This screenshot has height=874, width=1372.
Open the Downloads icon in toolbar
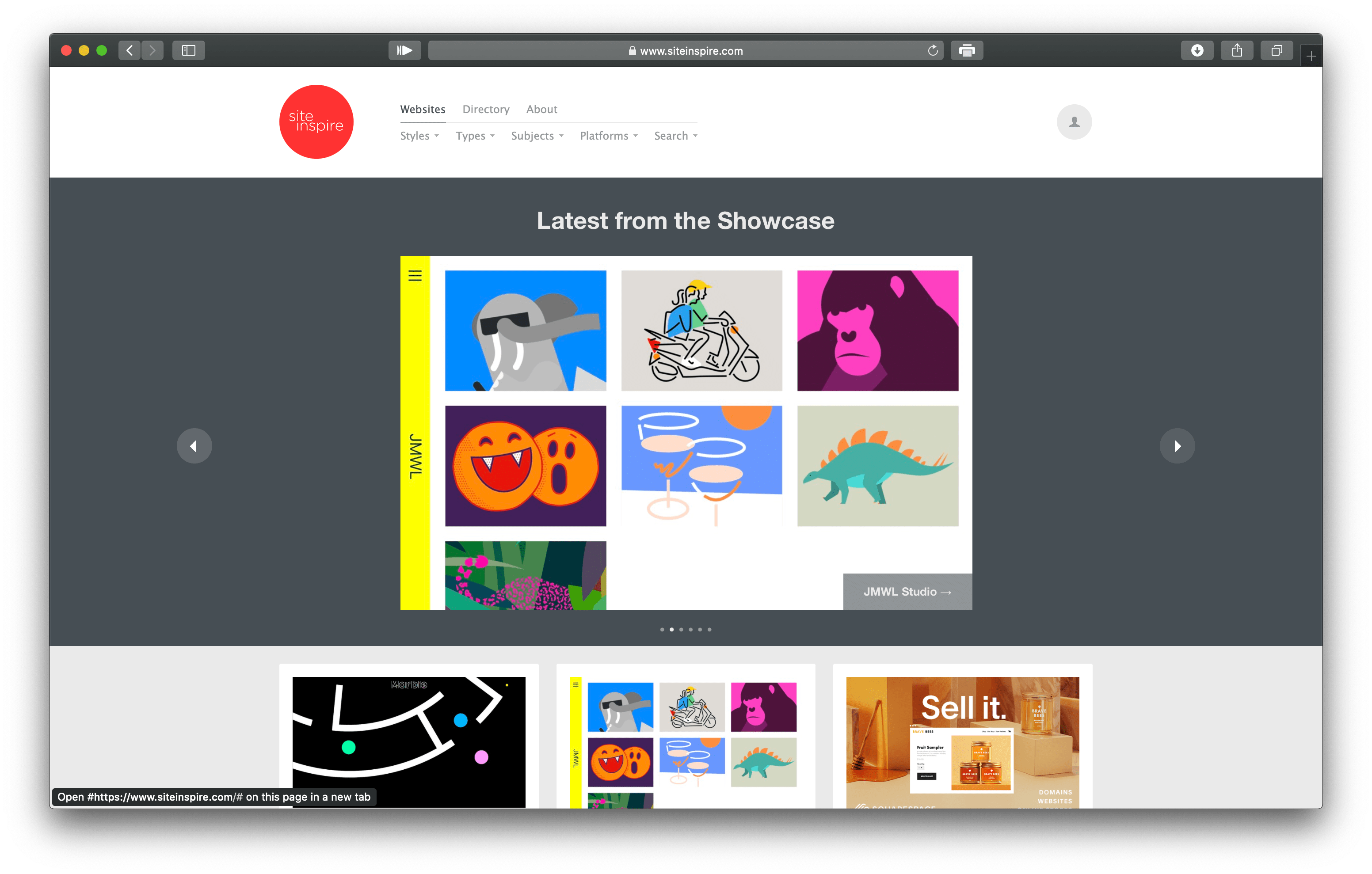[1197, 50]
